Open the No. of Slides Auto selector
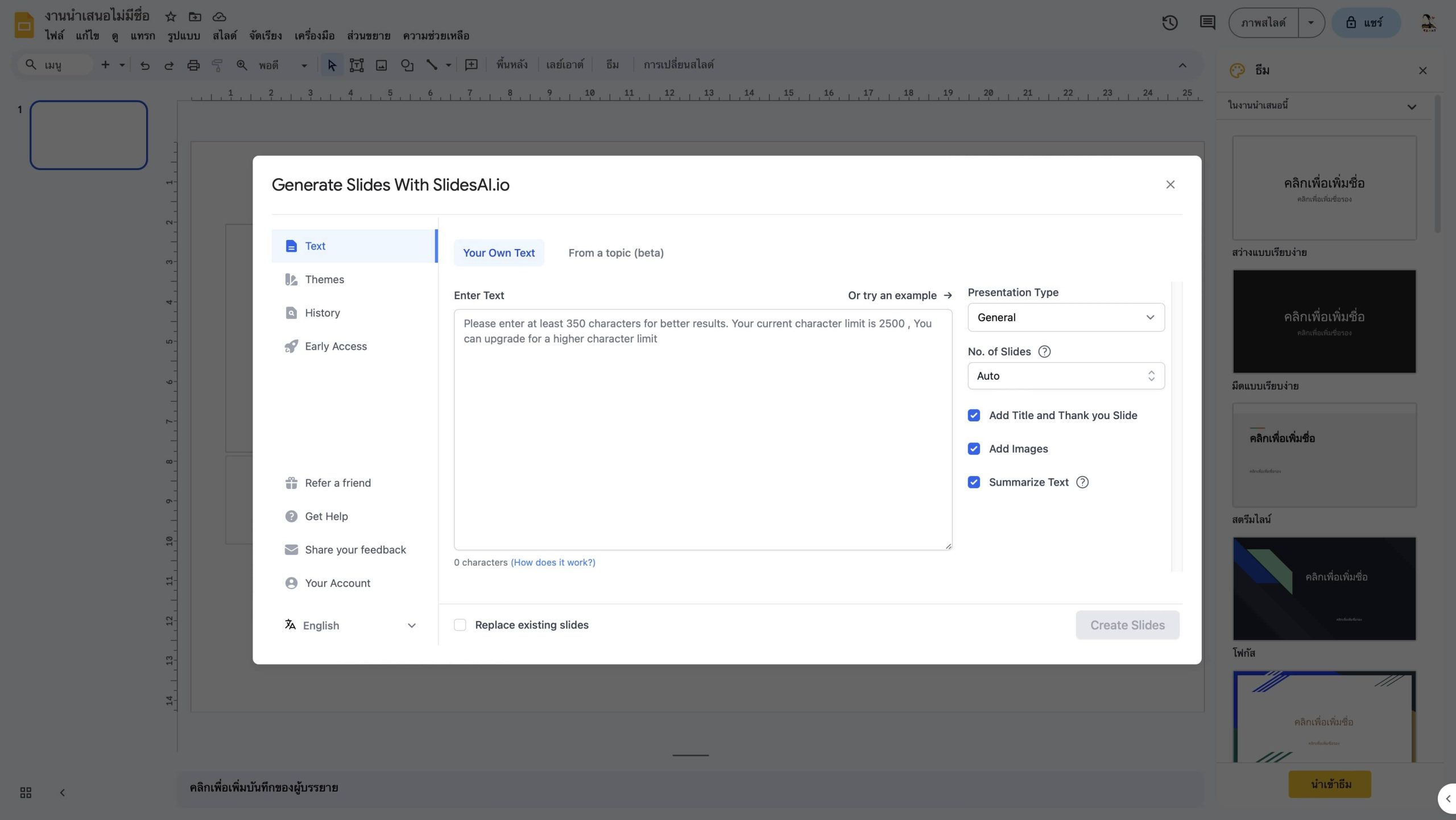This screenshot has width=1456, height=820. [1065, 376]
